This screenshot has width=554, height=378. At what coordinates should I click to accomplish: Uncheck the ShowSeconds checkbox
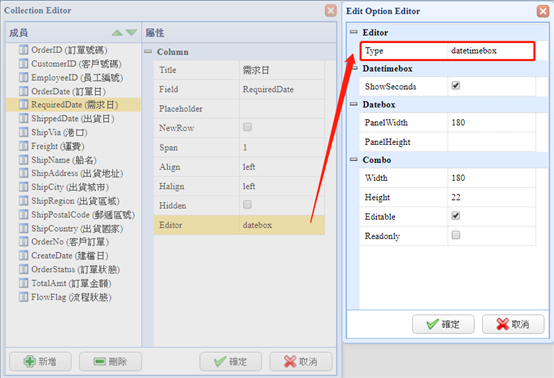tap(456, 85)
